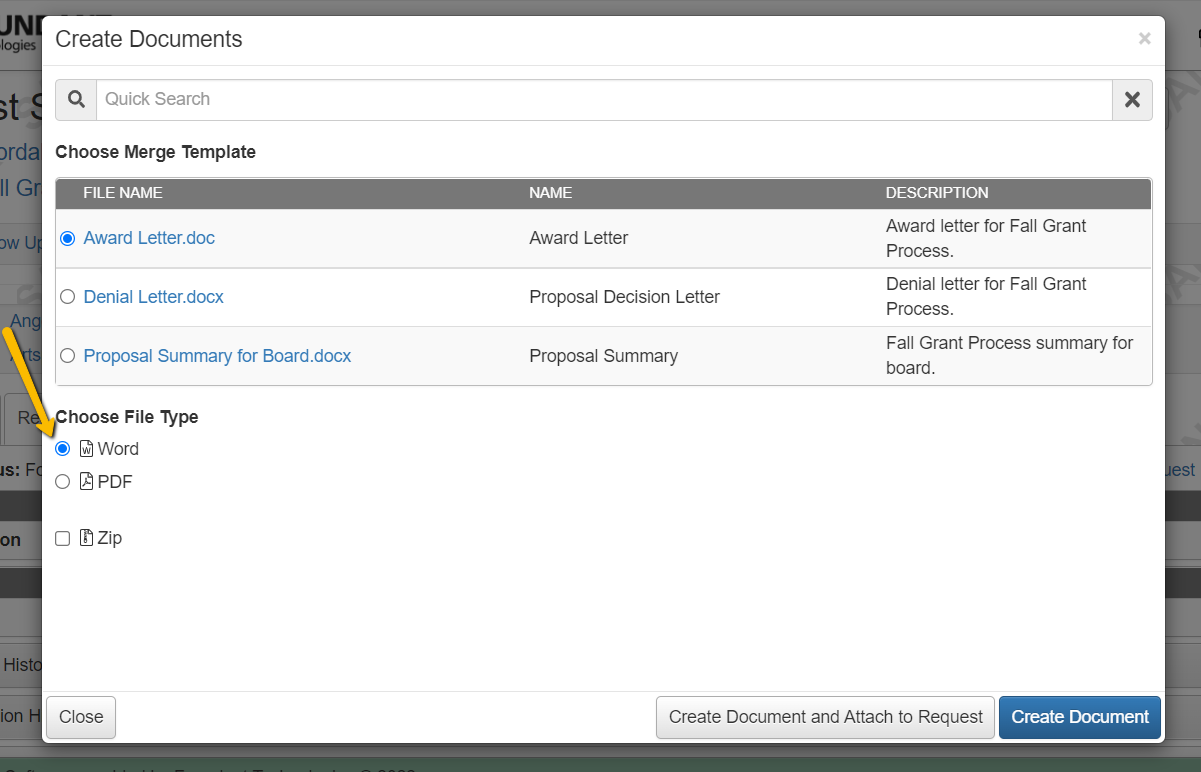Click the PDF file icon next to PDF
Image resolution: width=1201 pixels, height=772 pixels.
click(x=85, y=481)
